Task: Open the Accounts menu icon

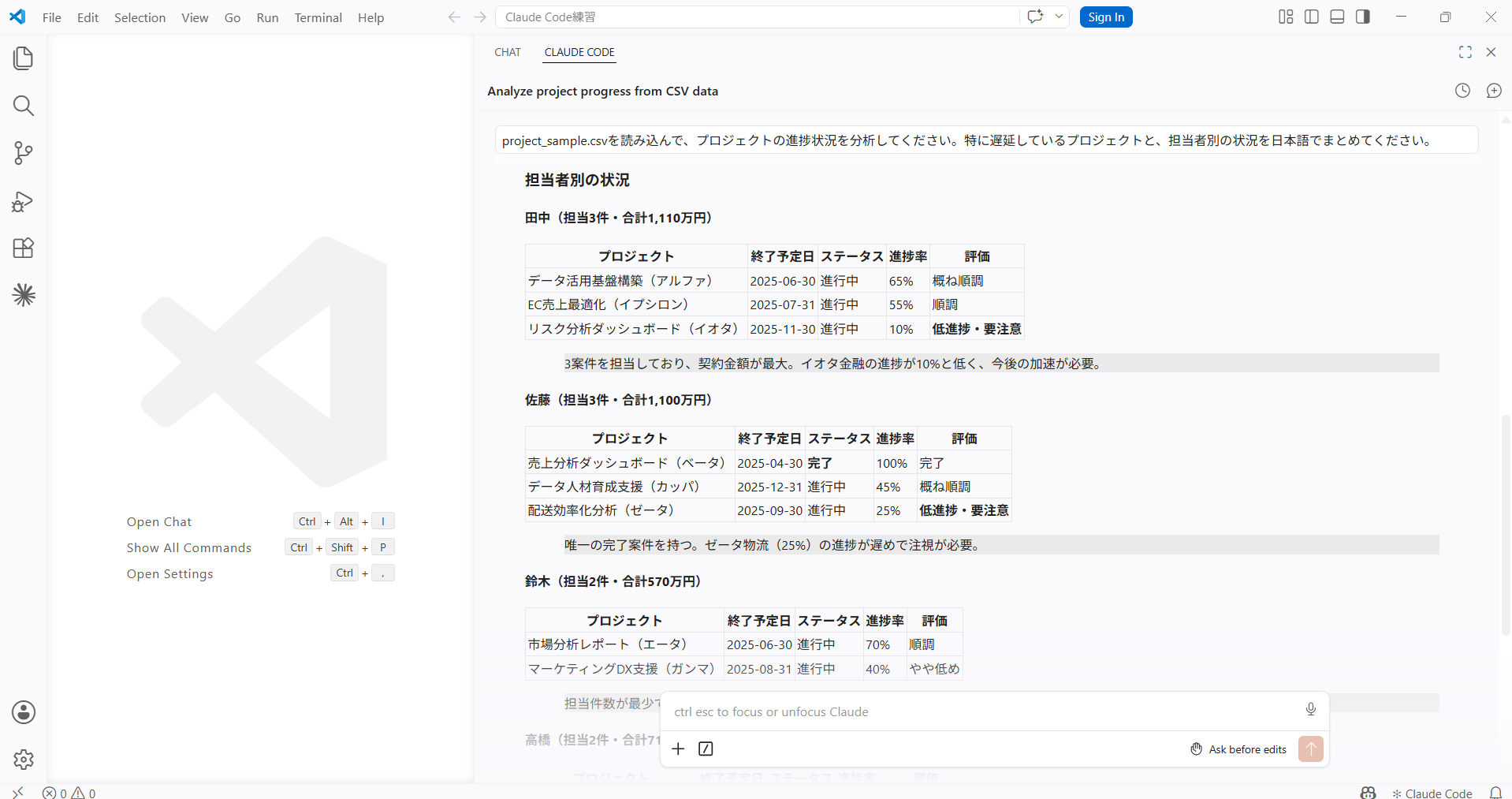Action: 24,712
